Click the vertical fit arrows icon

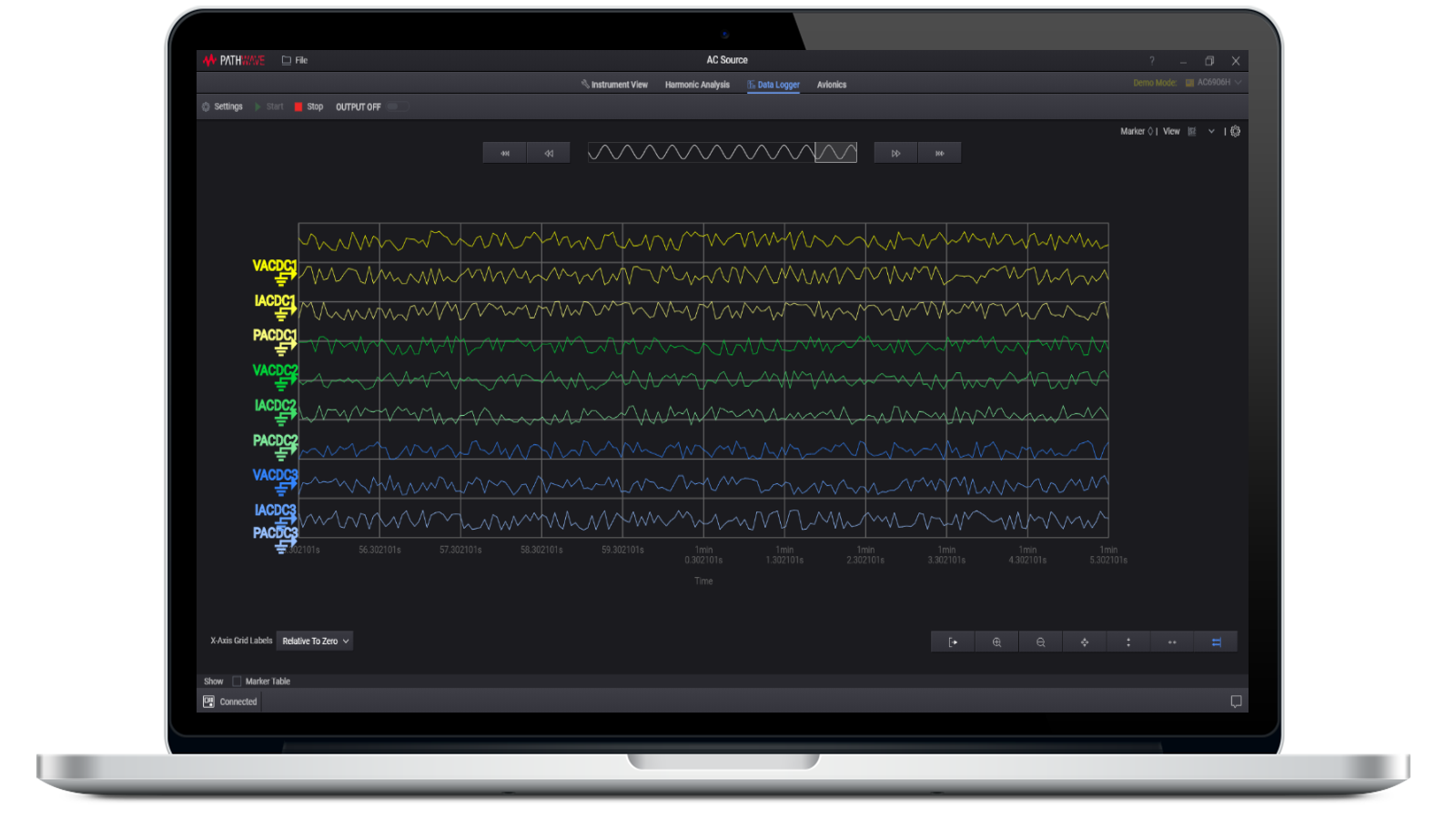coord(1127,642)
